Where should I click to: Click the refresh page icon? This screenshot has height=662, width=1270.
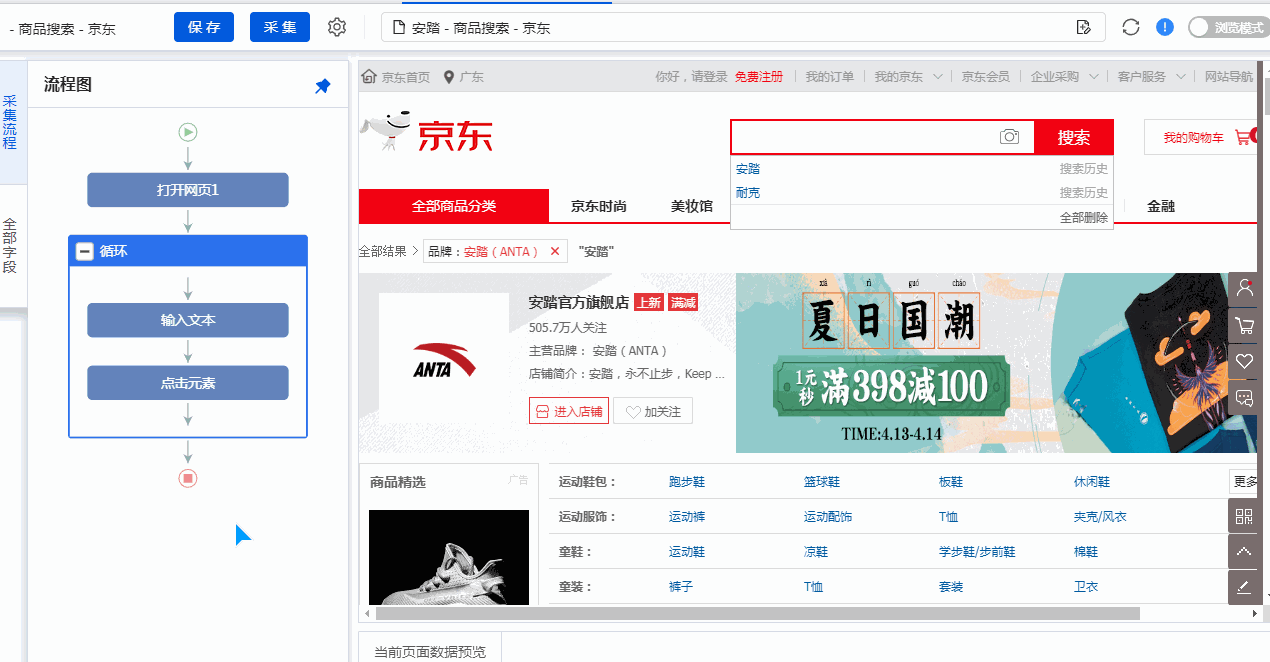(x=1131, y=27)
